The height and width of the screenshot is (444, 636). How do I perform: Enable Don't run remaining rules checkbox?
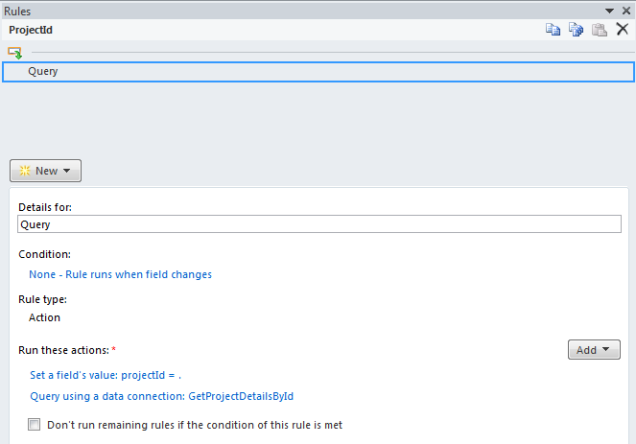[34, 425]
